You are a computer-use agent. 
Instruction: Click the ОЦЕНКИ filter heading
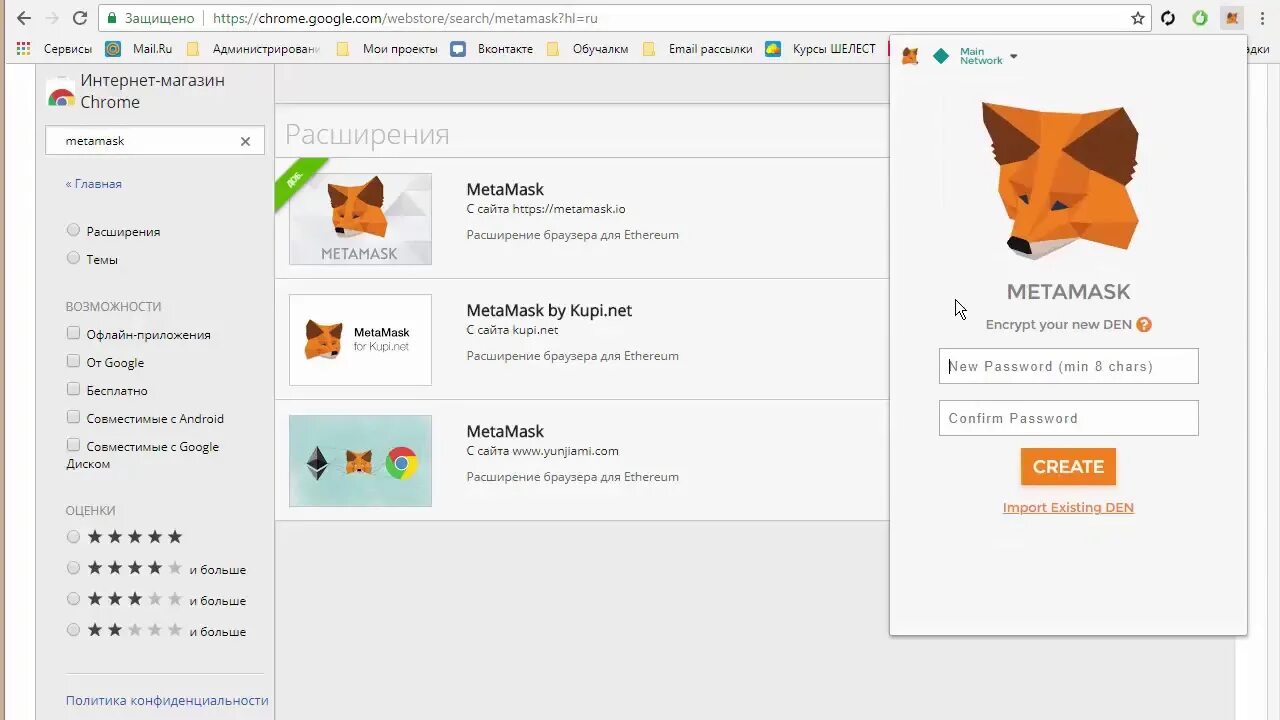pyautogui.click(x=90, y=511)
